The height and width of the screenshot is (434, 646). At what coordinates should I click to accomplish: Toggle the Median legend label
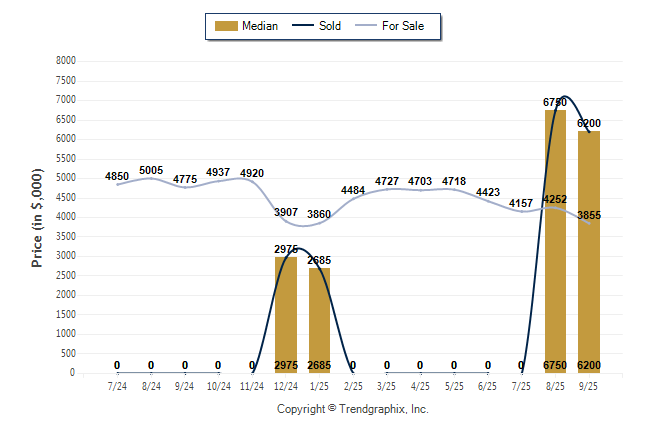[260, 26]
